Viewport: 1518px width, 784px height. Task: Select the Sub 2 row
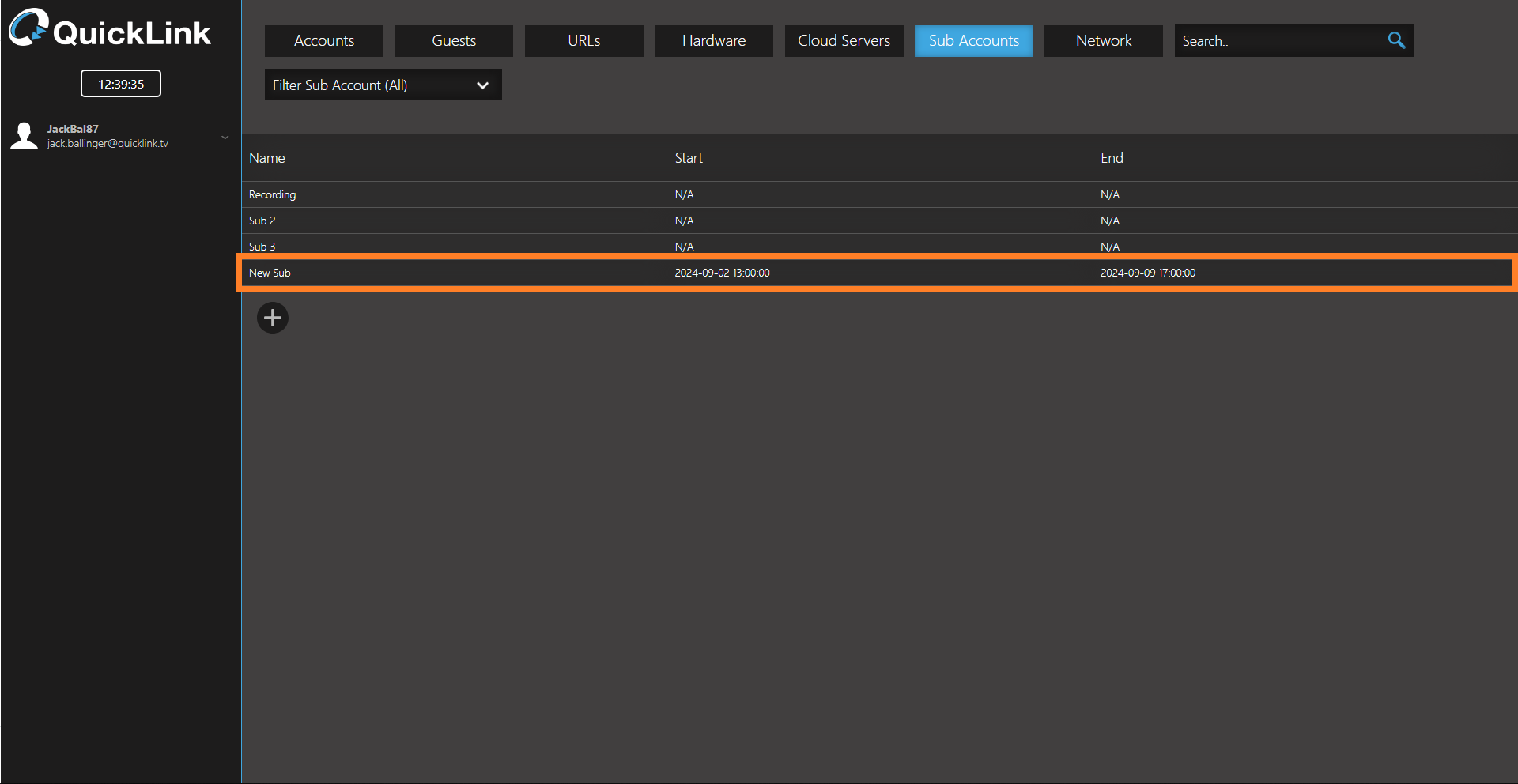pyautogui.click(x=262, y=220)
